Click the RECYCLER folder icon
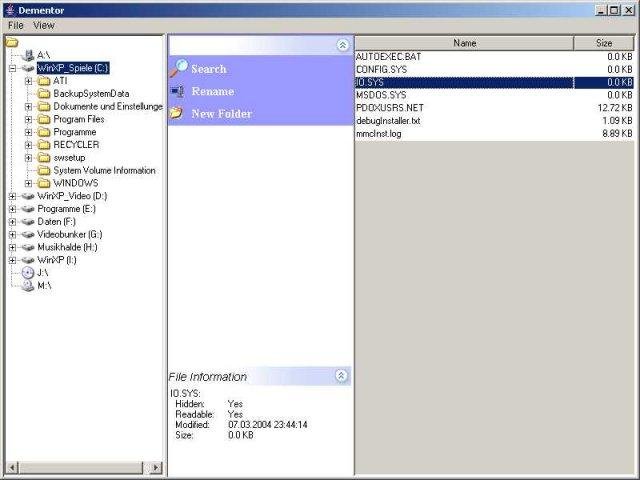This screenshot has height=480, width=640. pos(44,145)
